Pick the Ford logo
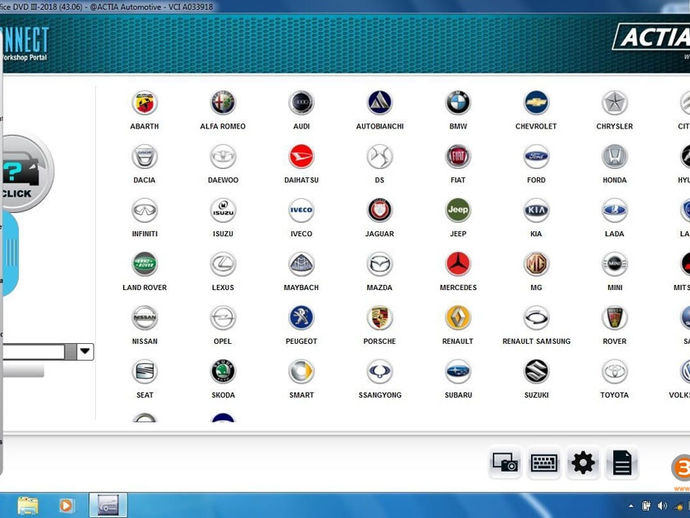 (536, 157)
